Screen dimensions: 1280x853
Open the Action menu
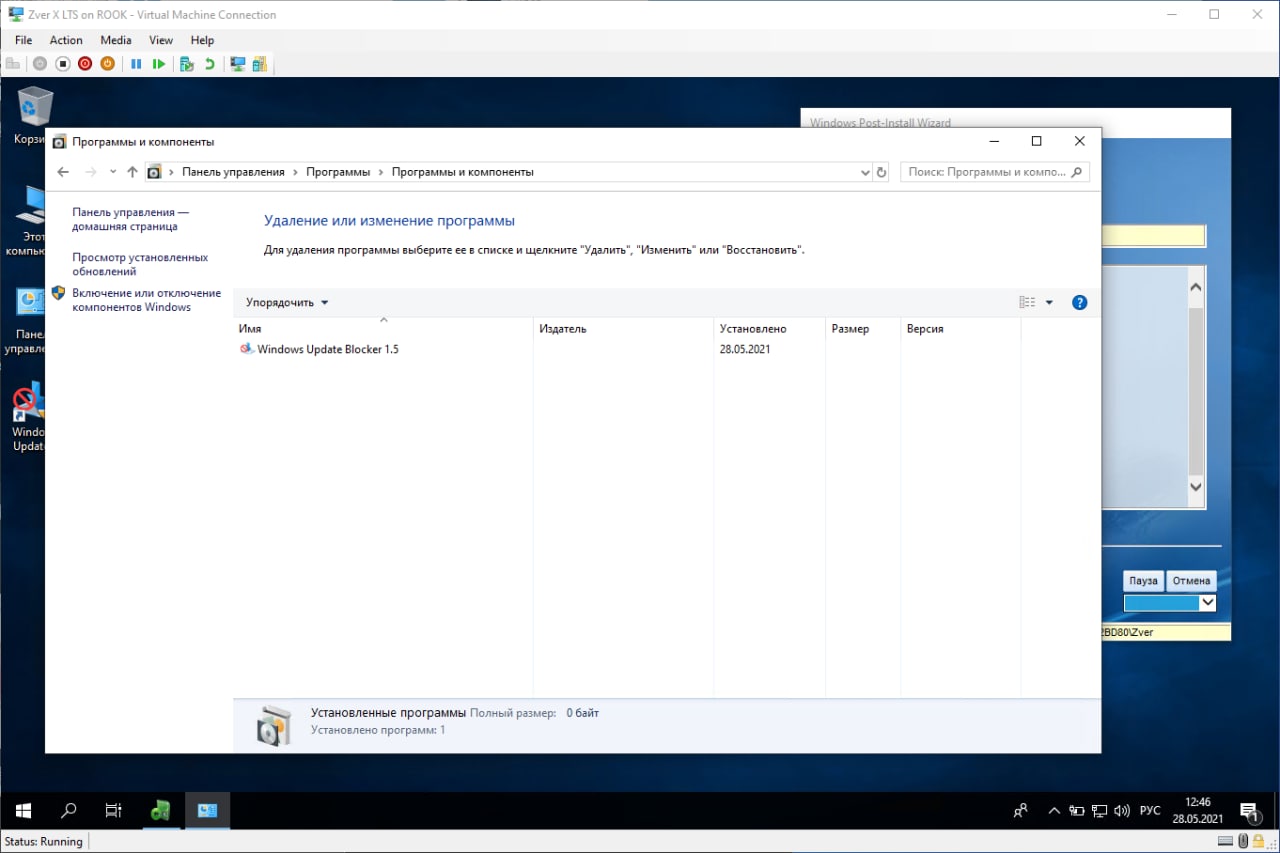point(66,40)
